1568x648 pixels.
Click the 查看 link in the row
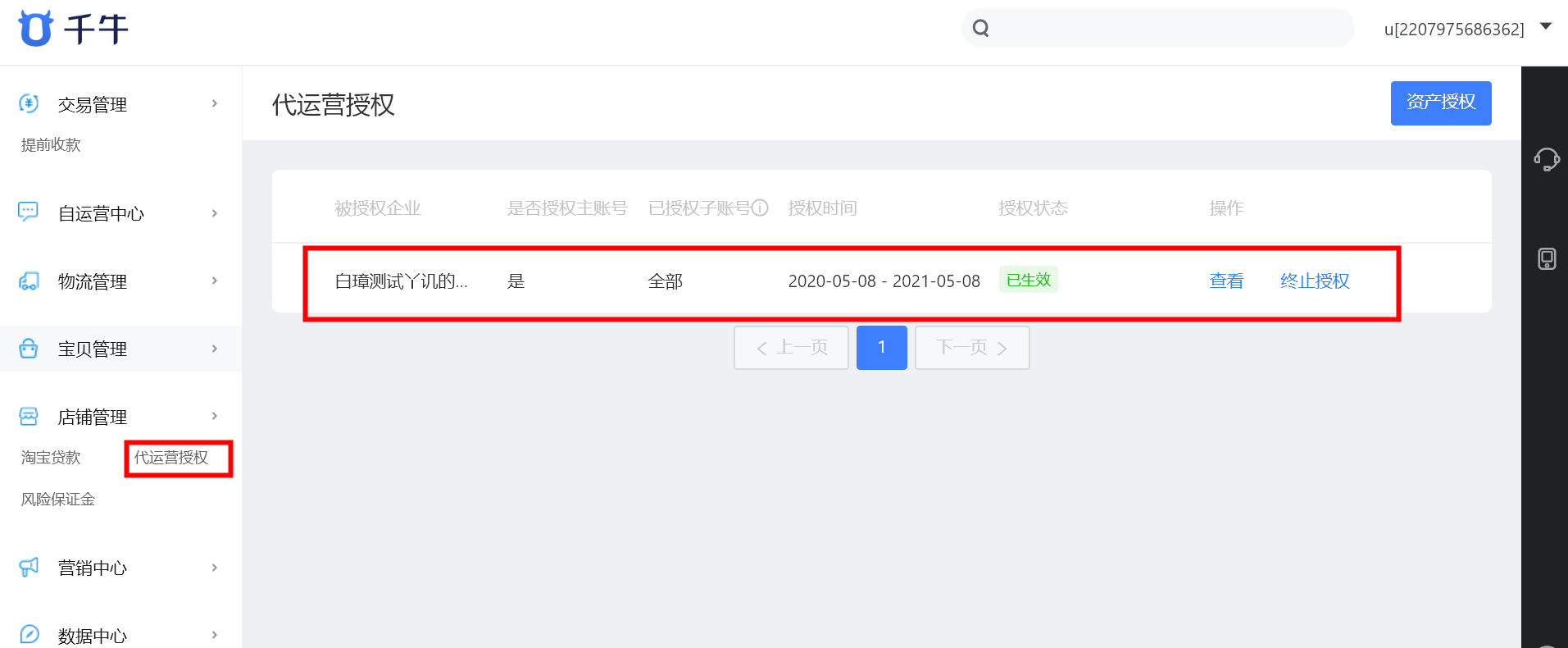(x=1226, y=281)
